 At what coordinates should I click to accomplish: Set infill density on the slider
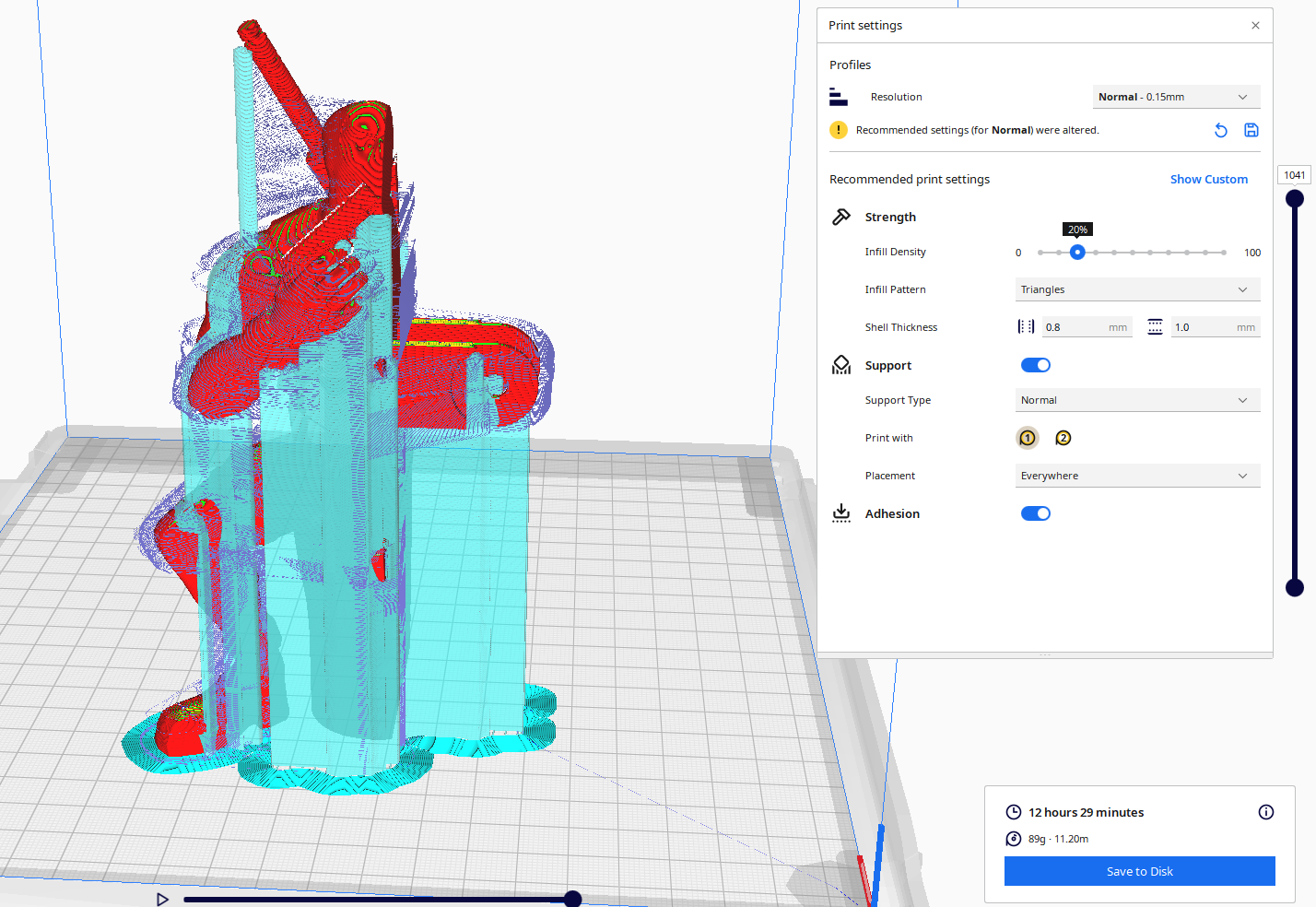(x=1076, y=252)
